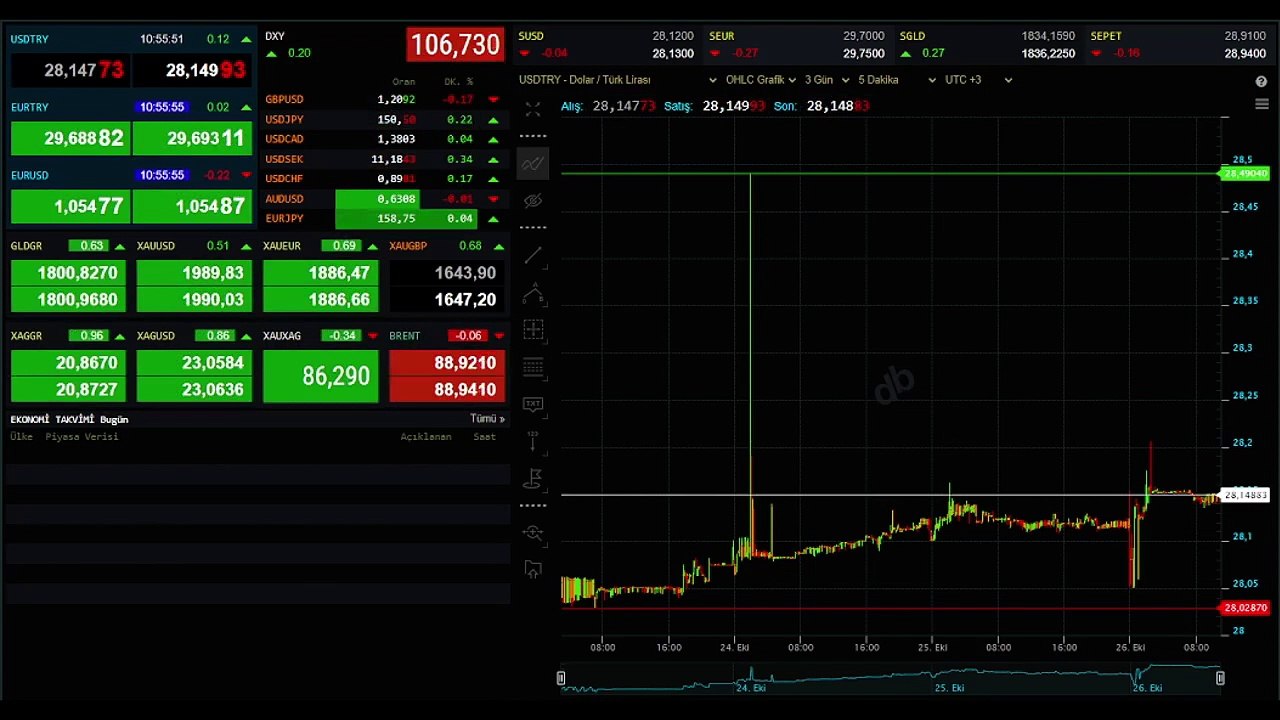The image size is (1280, 720).
Task: Select the EURJPY row
Action: coord(383,218)
